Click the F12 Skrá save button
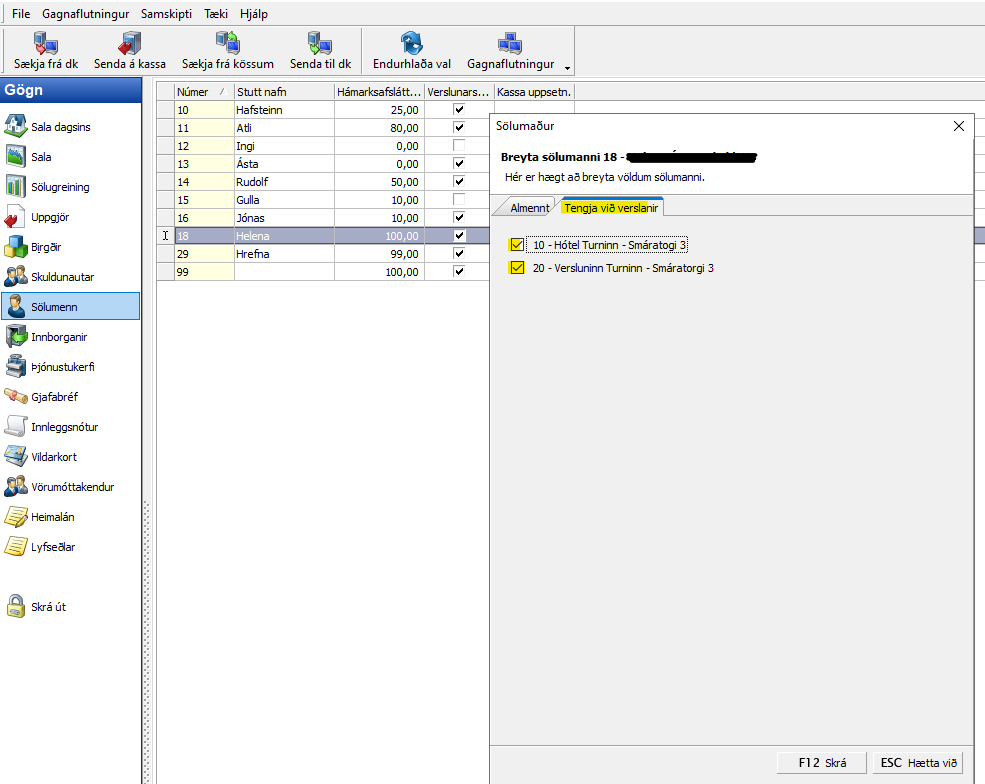The image size is (985, 784). (822, 762)
